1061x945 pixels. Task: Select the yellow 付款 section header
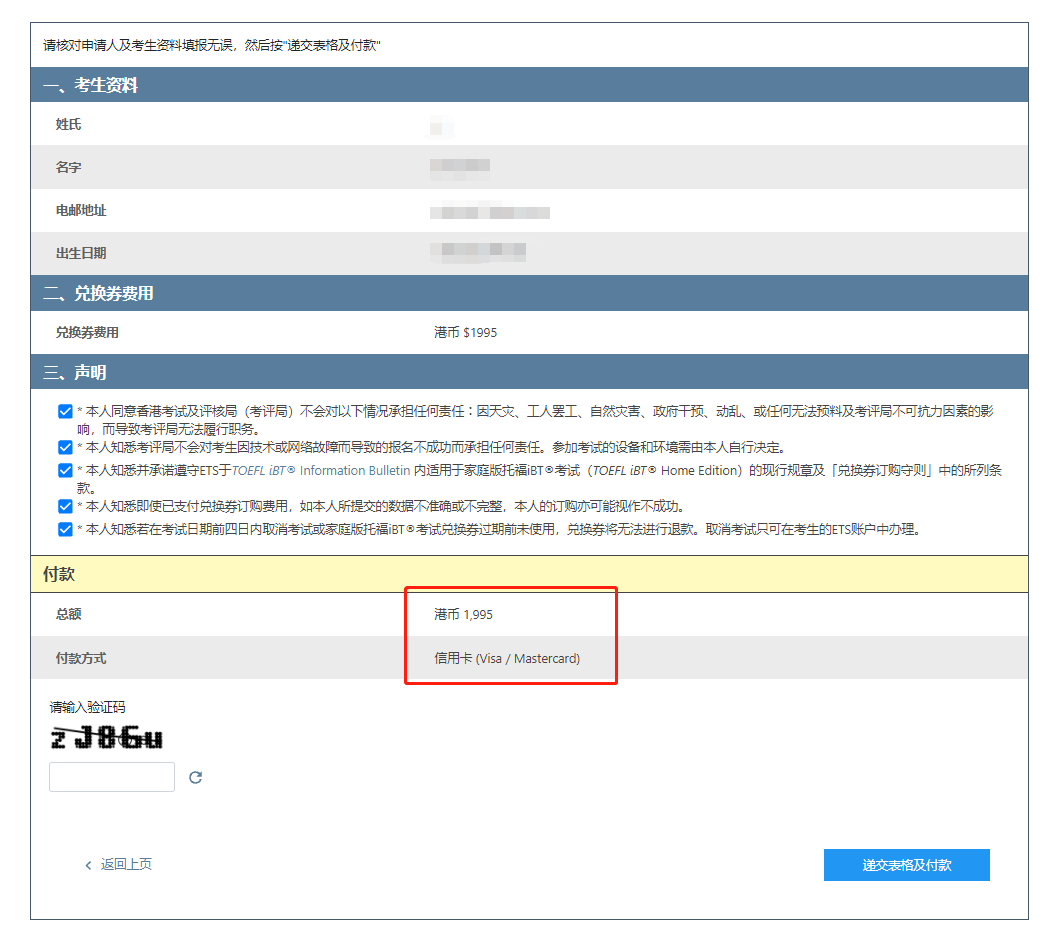point(59,575)
